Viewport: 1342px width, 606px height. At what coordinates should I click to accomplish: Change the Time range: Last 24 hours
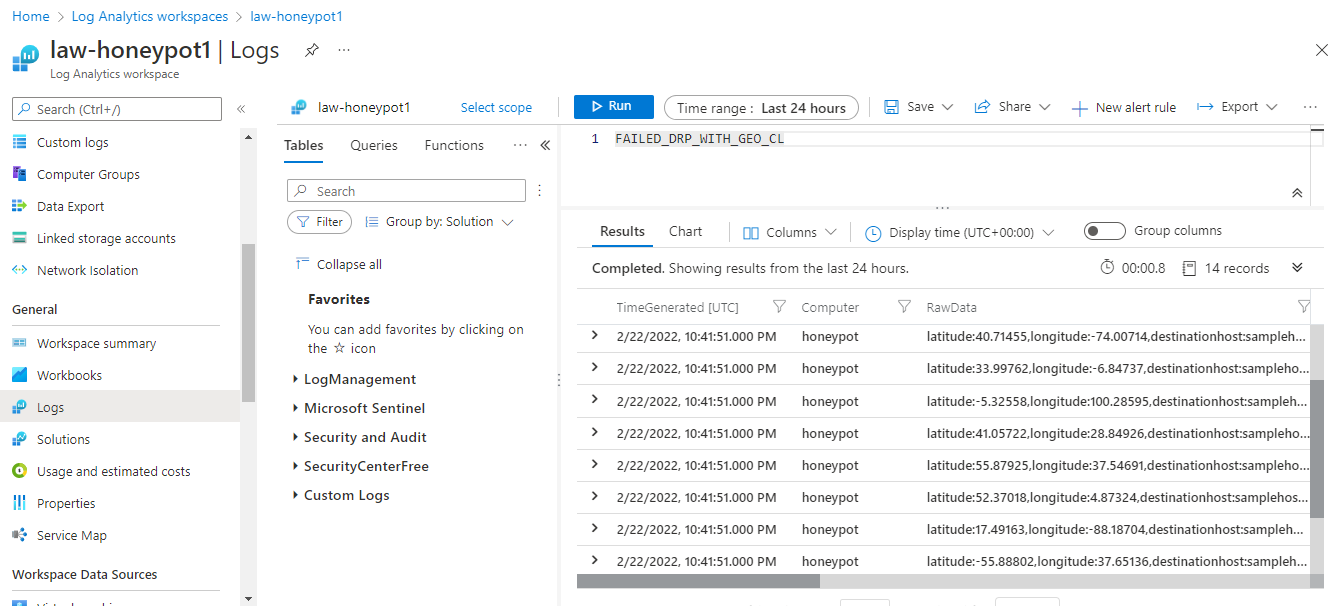(761, 108)
